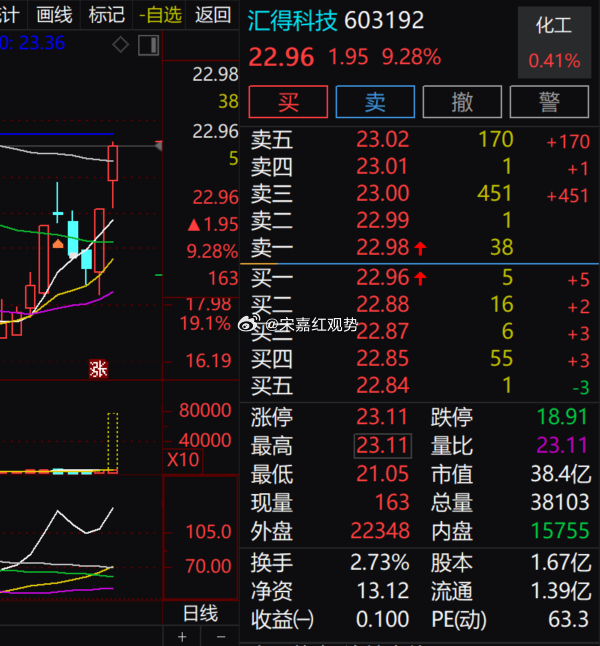Image resolution: width=600 pixels, height=646 pixels.
Task: Click boxed 最高 value 23.11
Action: 382,445
